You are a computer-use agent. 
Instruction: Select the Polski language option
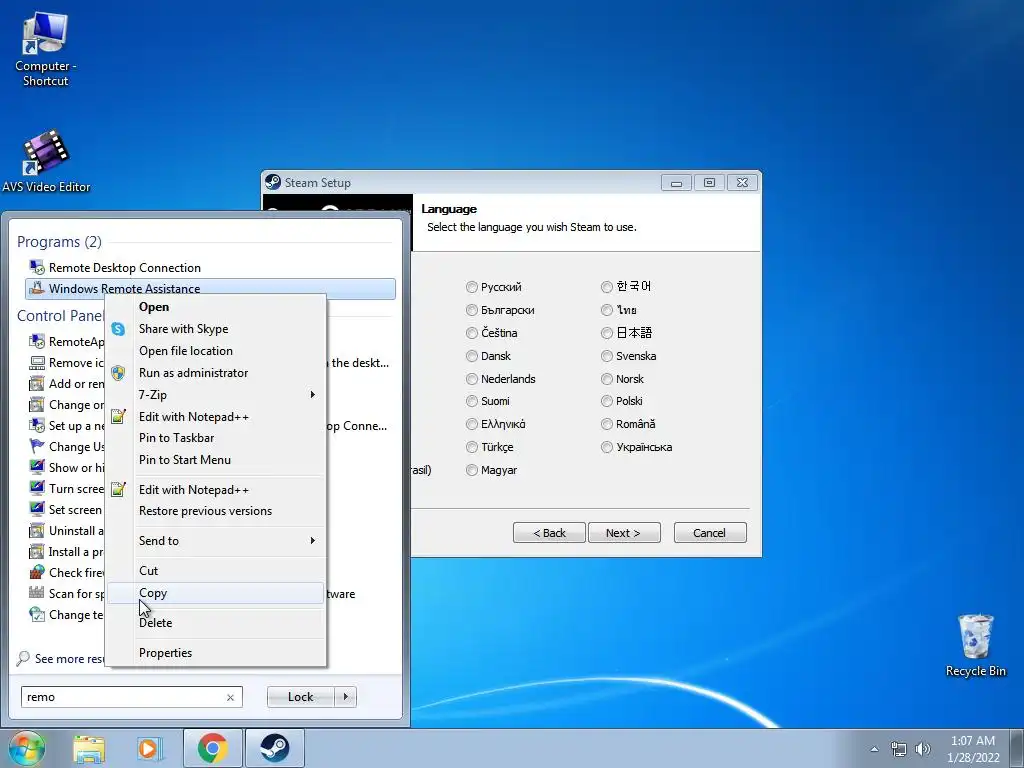[x=622, y=401]
